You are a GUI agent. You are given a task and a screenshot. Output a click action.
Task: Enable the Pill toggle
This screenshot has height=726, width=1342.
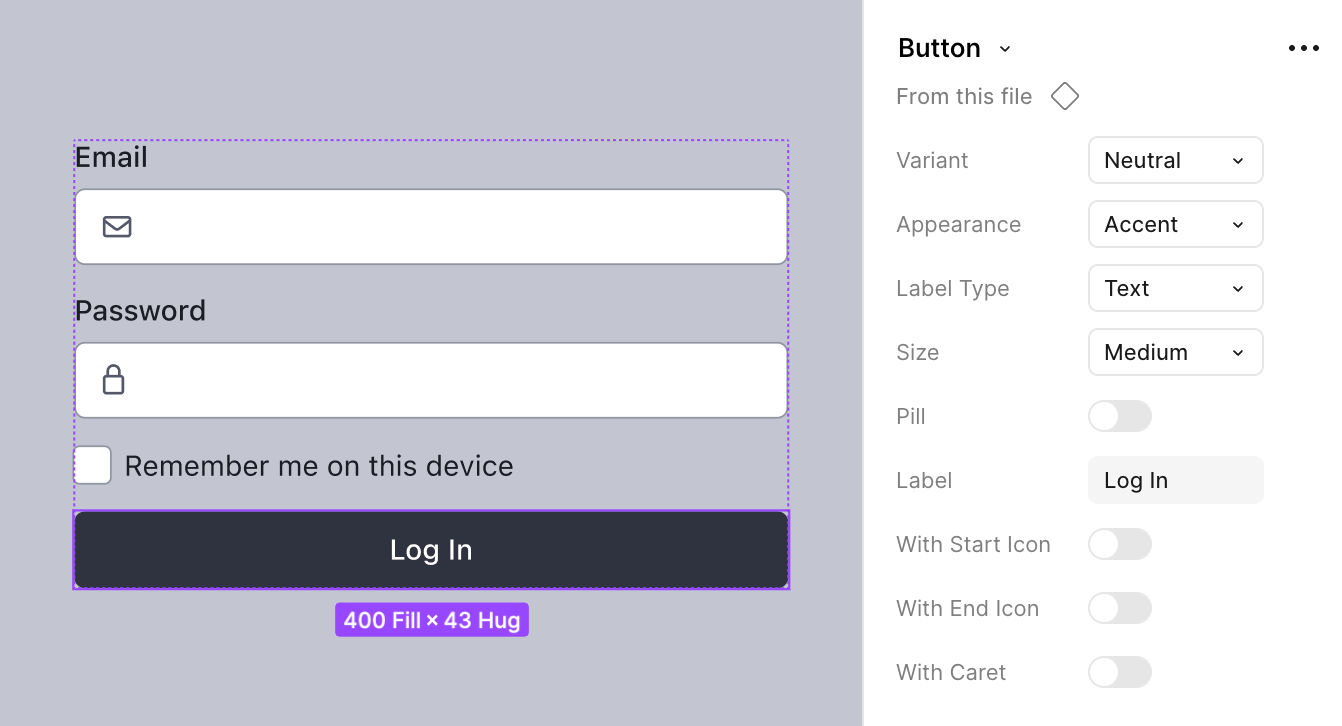click(1119, 416)
